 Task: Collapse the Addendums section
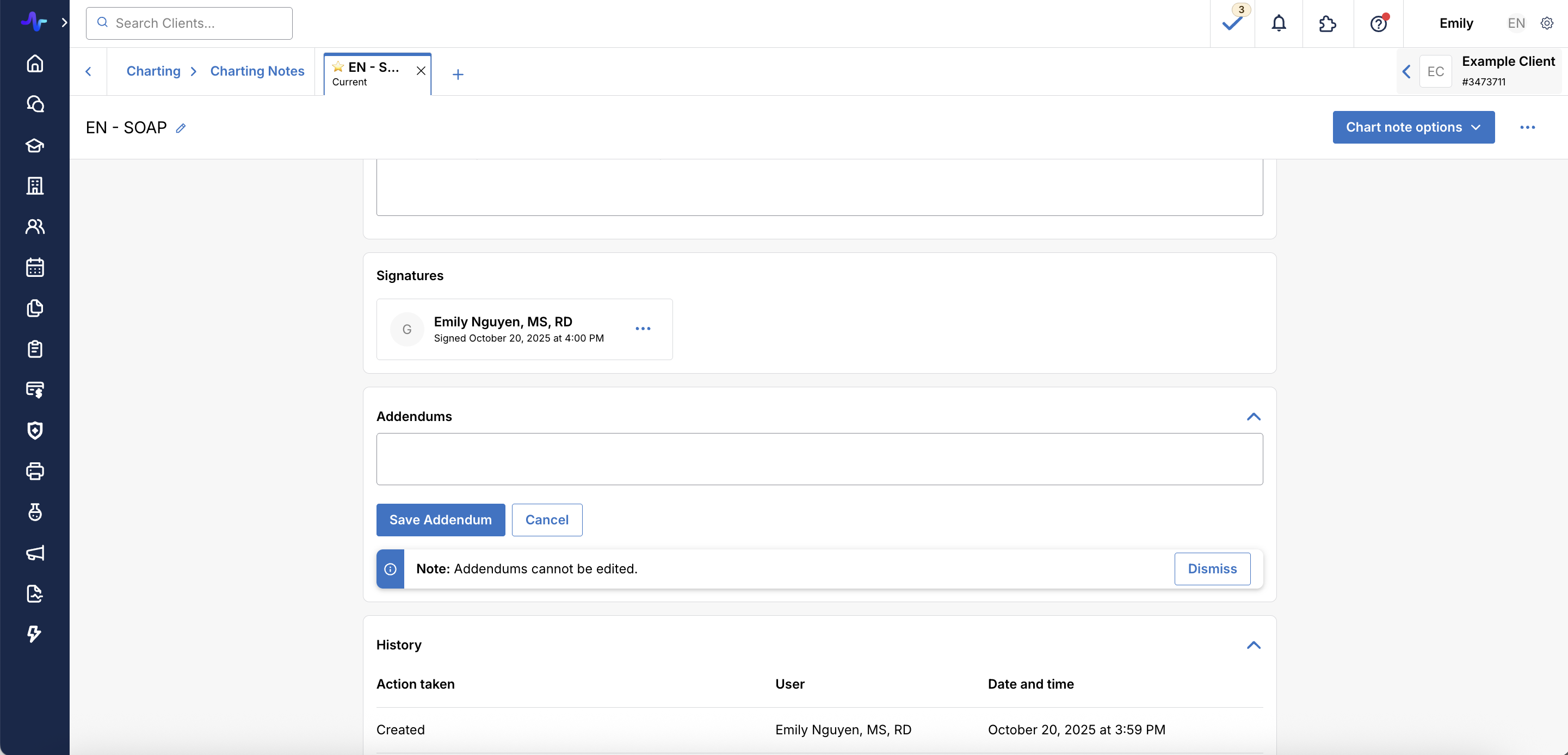click(x=1254, y=417)
